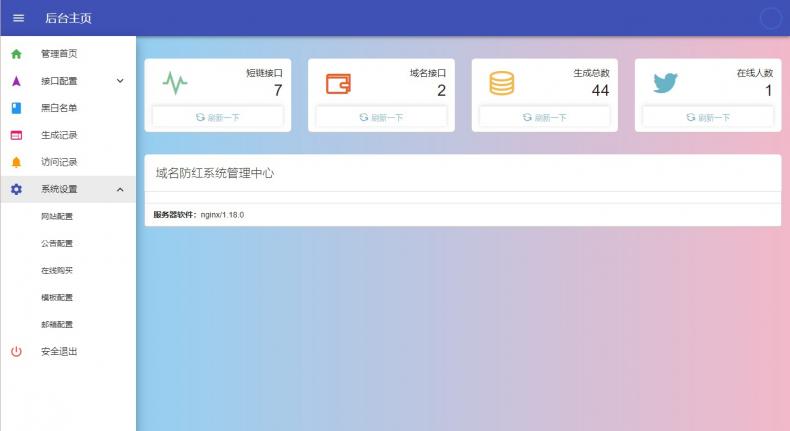The width and height of the screenshot is (790, 431).
Task: Click the orange wallet domain interface icon
Action: tap(338, 84)
